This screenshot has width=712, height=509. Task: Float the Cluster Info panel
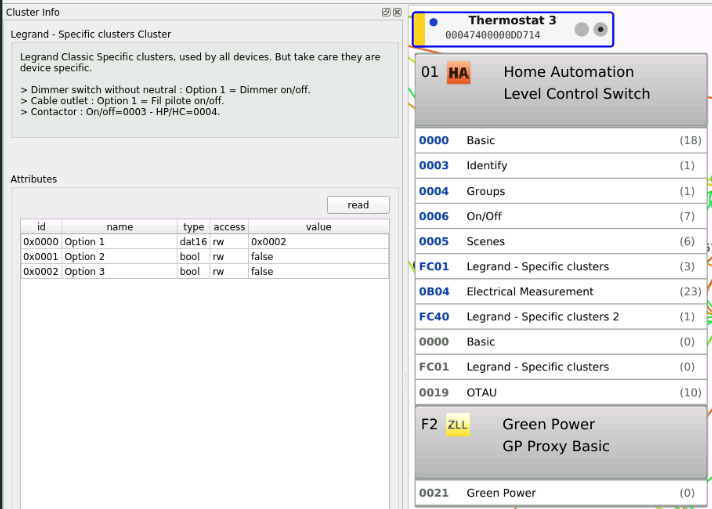point(386,12)
